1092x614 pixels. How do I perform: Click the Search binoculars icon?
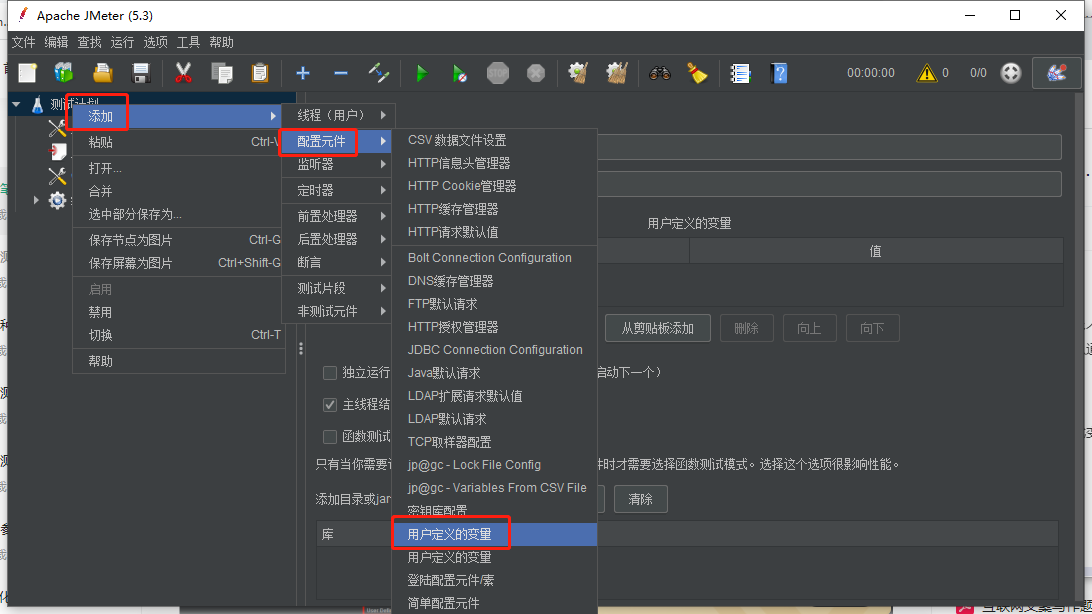[660, 72]
